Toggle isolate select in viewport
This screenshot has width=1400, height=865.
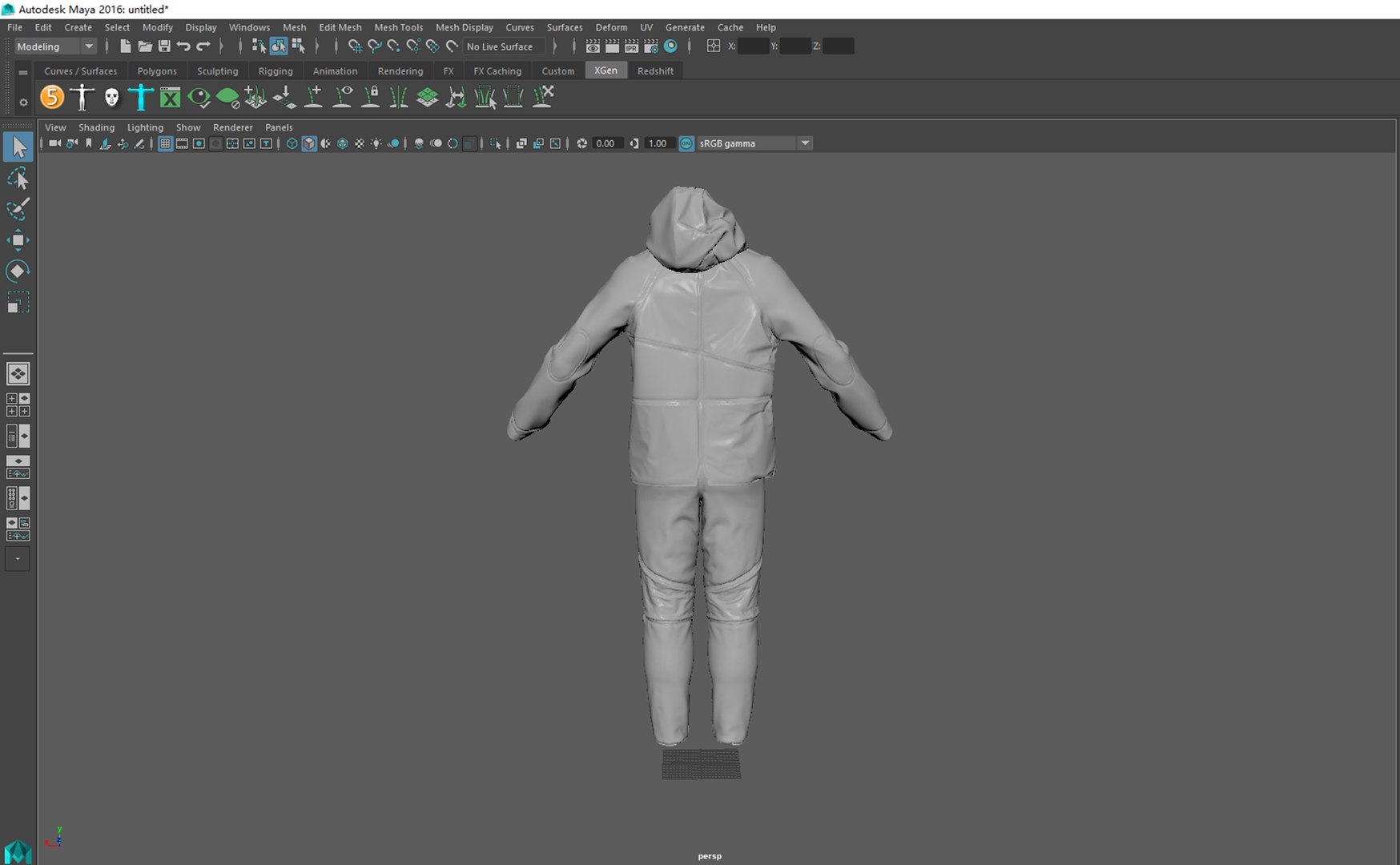[496, 143]
